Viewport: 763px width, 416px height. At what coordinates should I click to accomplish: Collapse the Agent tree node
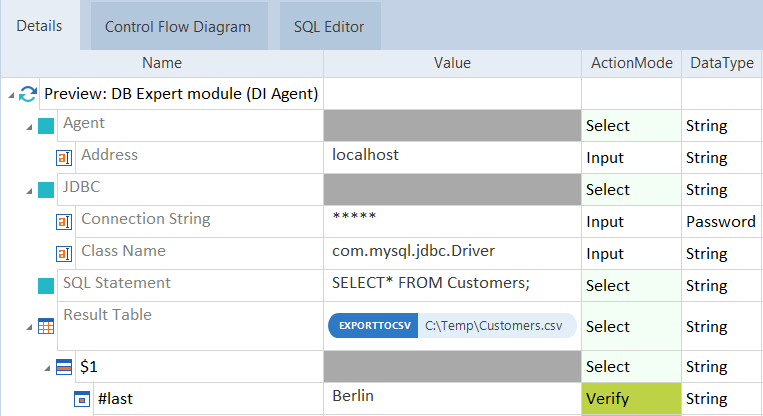tap(28, 127)
